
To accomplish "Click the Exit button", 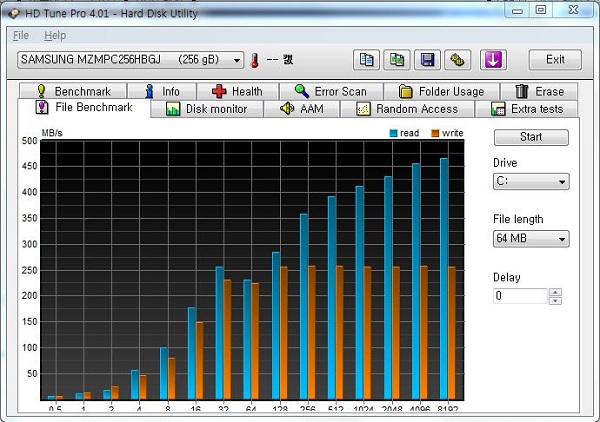I will pos(555,60).
